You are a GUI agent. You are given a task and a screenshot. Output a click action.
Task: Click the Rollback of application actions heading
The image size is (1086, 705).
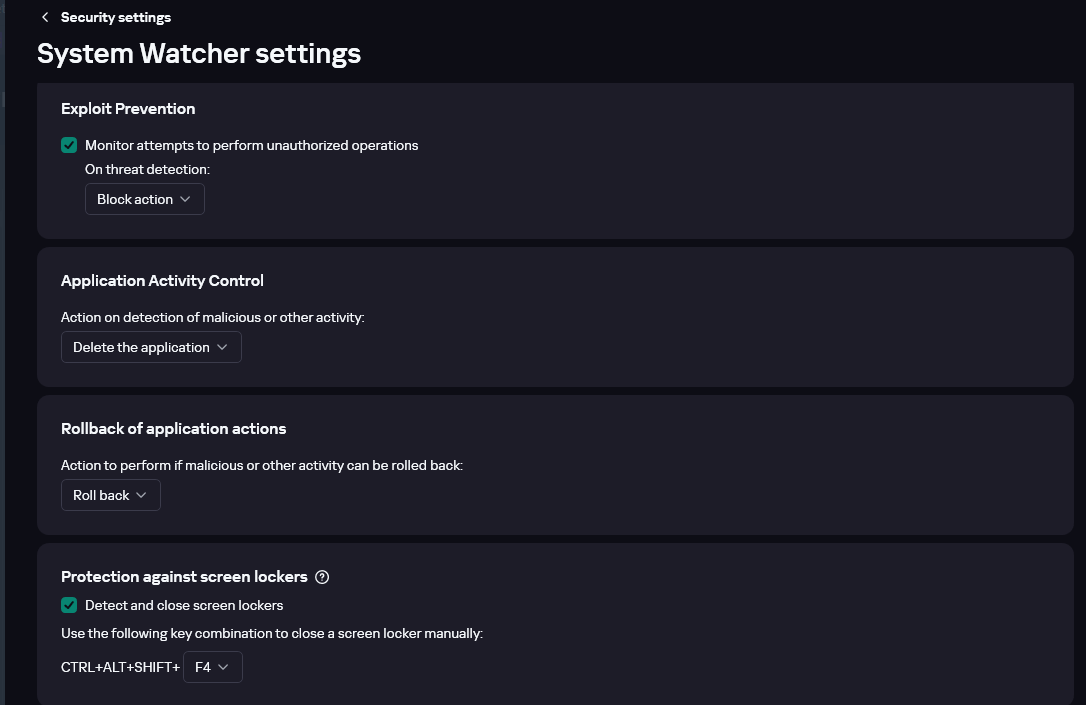pyautogui.click(x=173, y=429)
